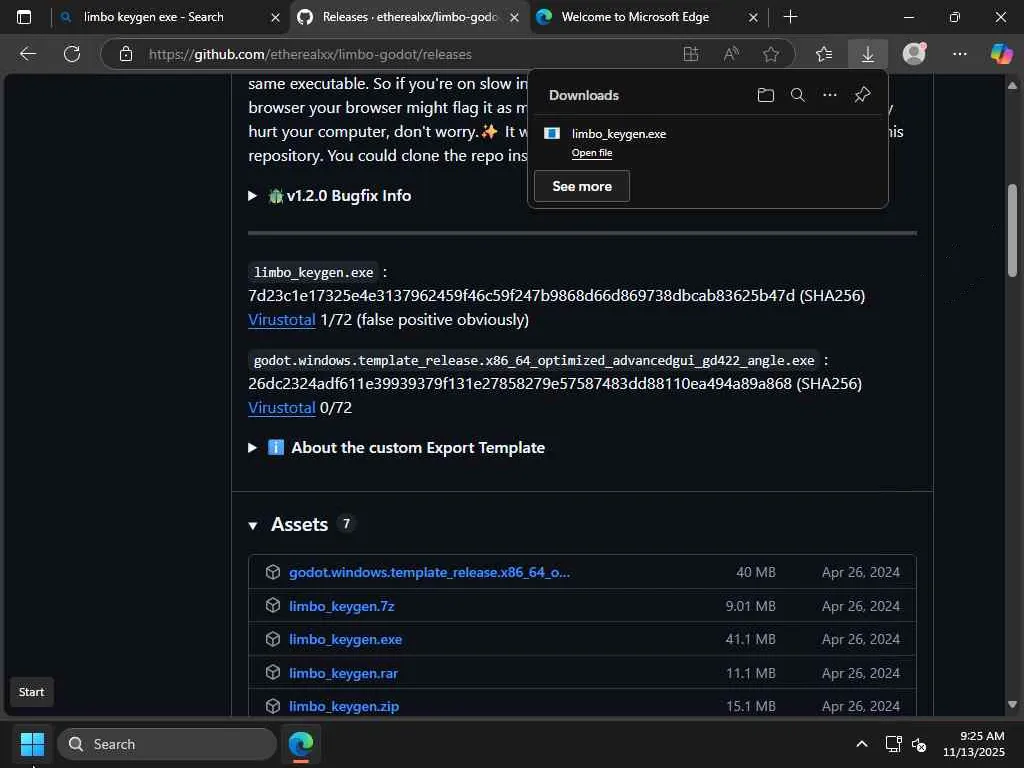Click limbo_keygen.exe file icon in downloads
1024x768 pixels.
(552, 133)
